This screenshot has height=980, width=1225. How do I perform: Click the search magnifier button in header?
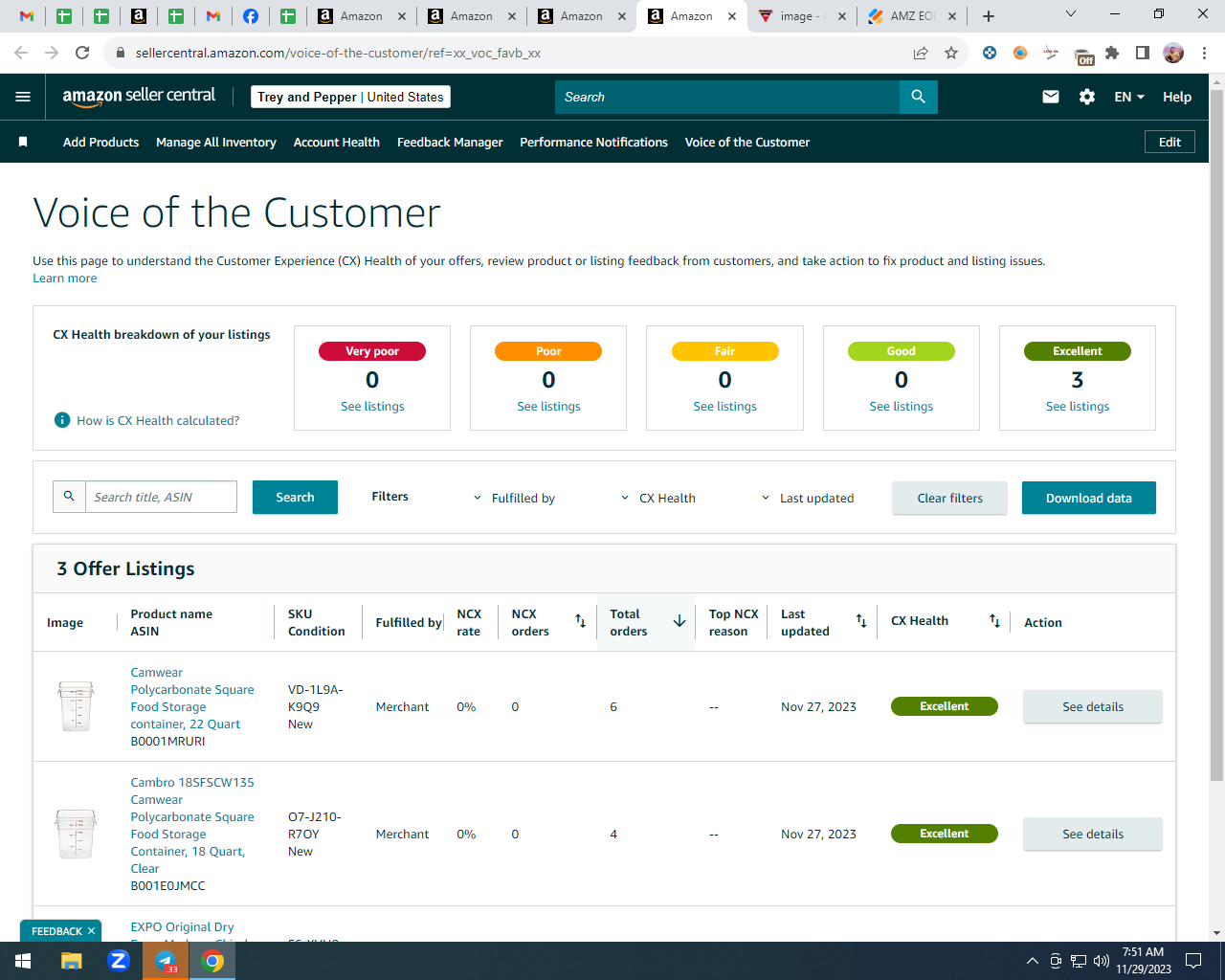tap(919, 97)
